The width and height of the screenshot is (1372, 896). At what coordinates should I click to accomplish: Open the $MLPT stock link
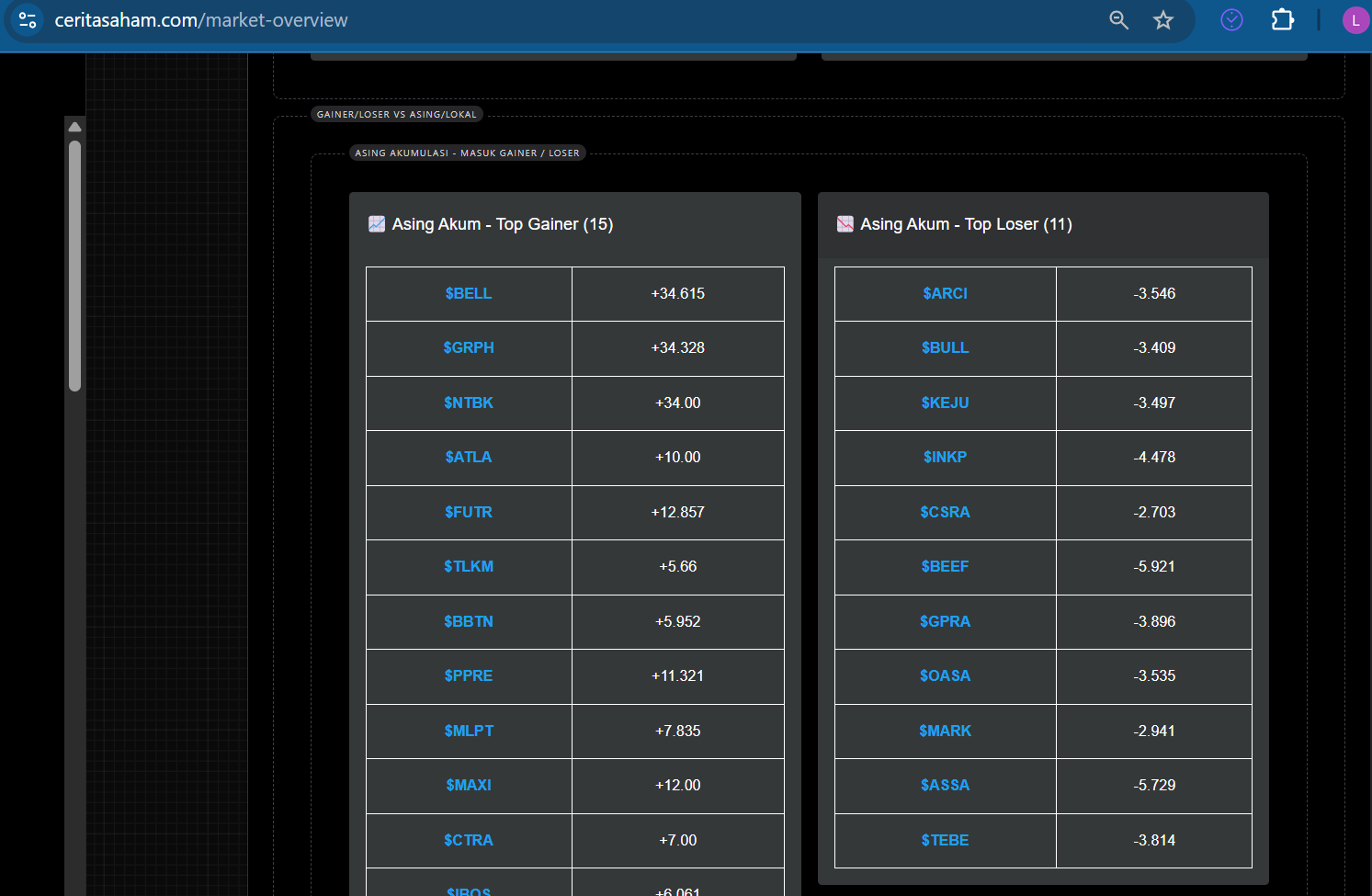[x=469, y=732]
